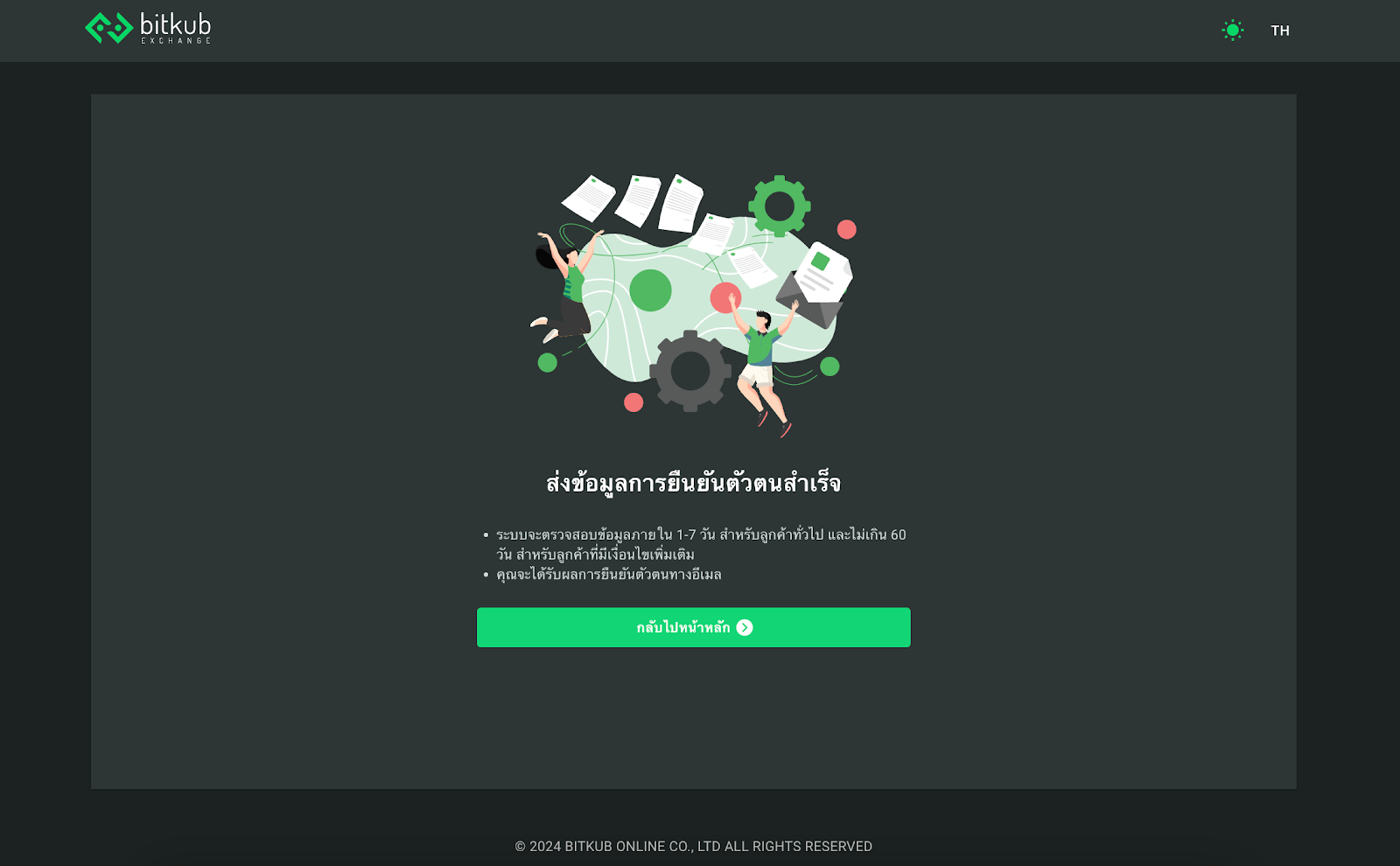Screen dimensions: 1400x866
Task: Click the green กลับไปหน้าหลัก button
Action: coord(694,627)
